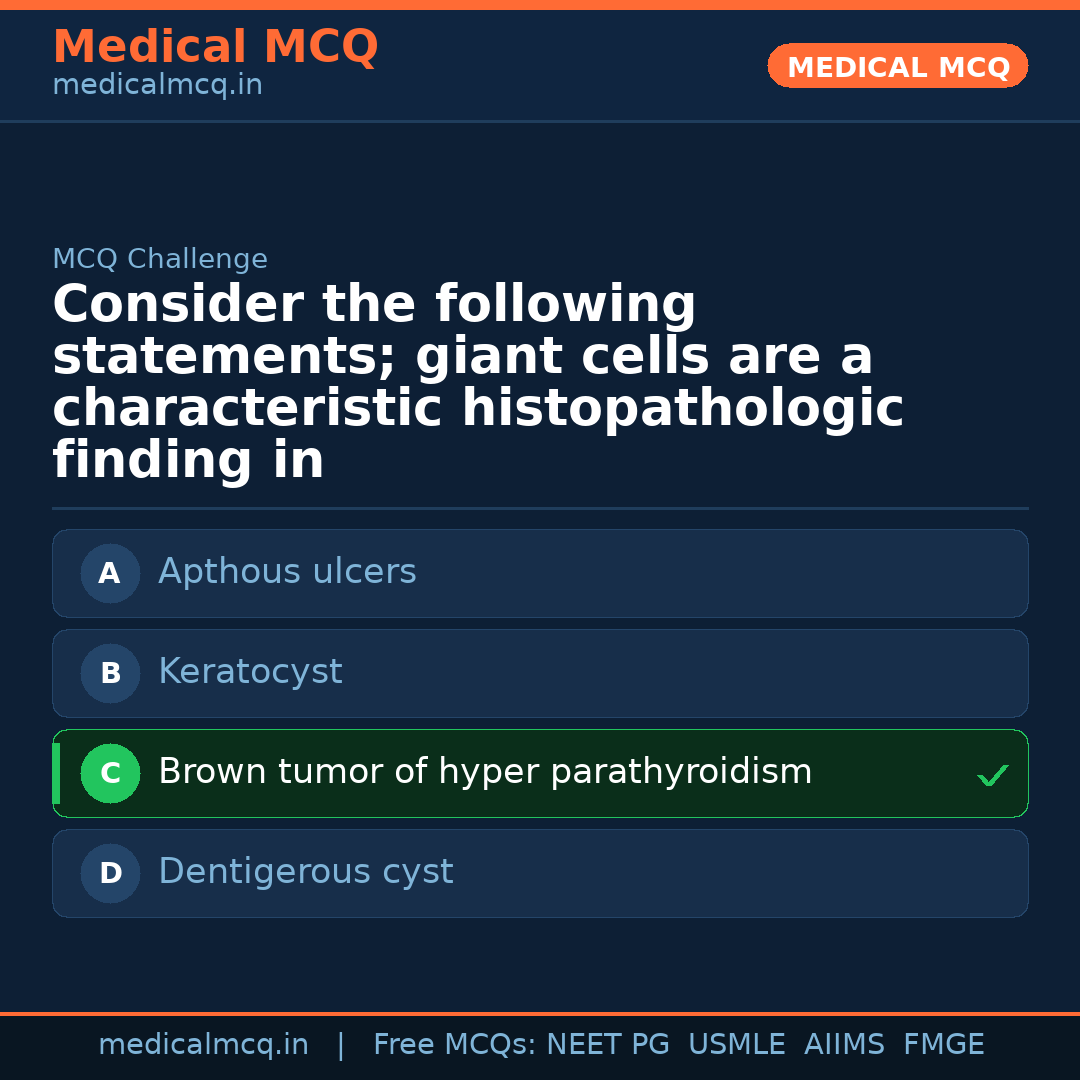The image size is (1080, 1080).
Task: Choose the Apthous ulcers answer text
Action: pyautogui.click(x=287, y=572)
